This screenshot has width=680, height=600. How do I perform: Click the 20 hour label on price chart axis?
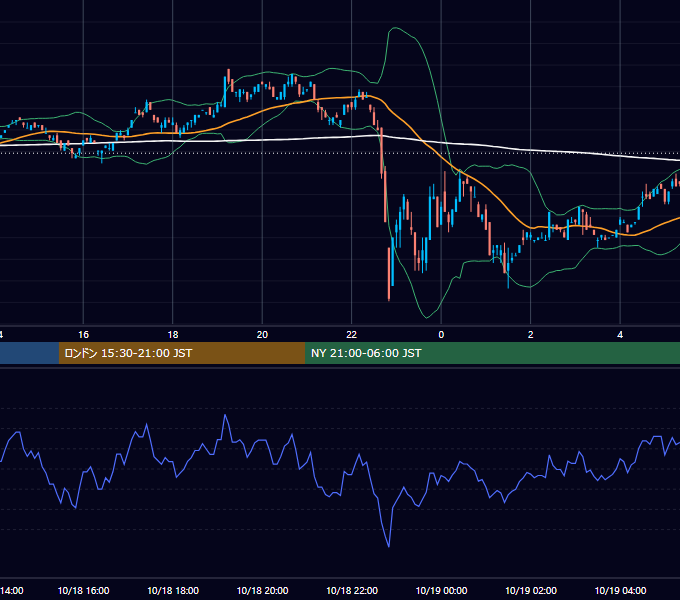coord(262,335)
